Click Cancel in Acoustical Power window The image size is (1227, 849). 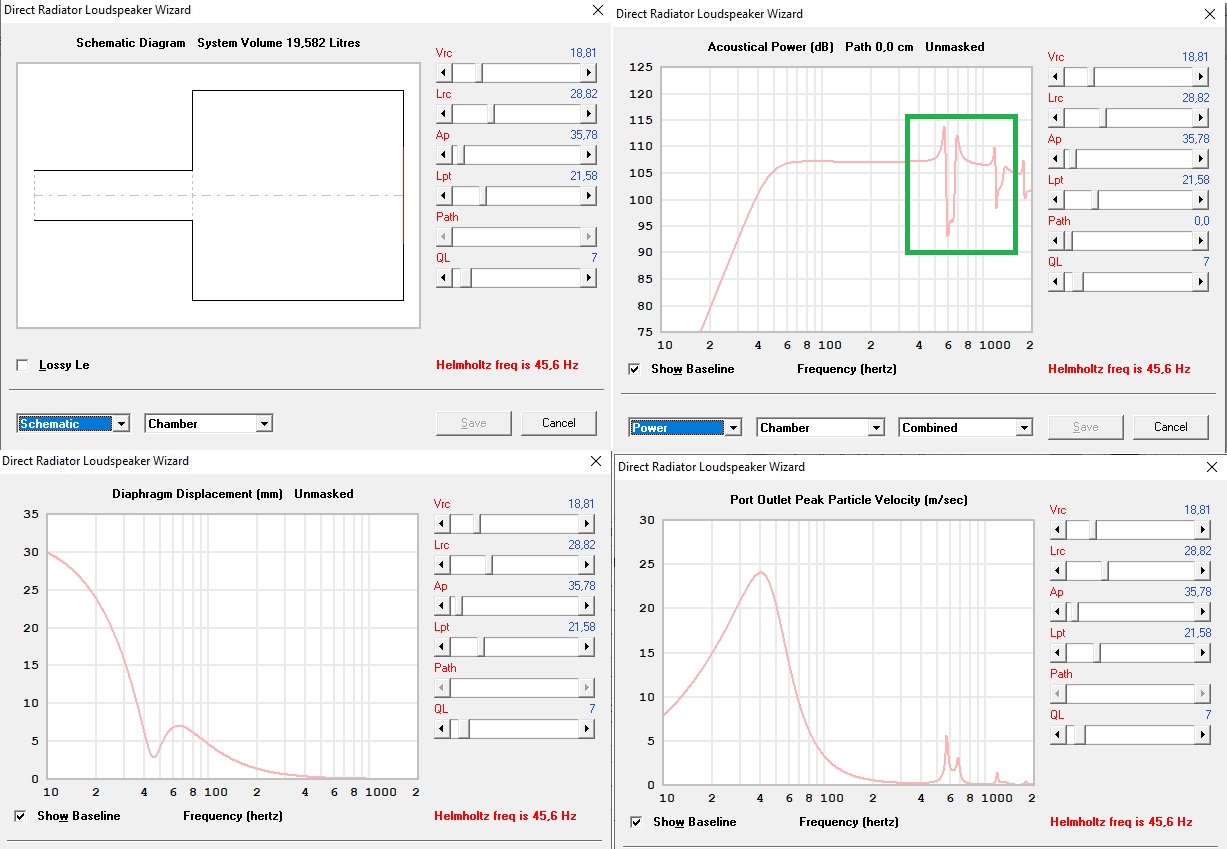pyautogui.click(x=1171, y=427)
